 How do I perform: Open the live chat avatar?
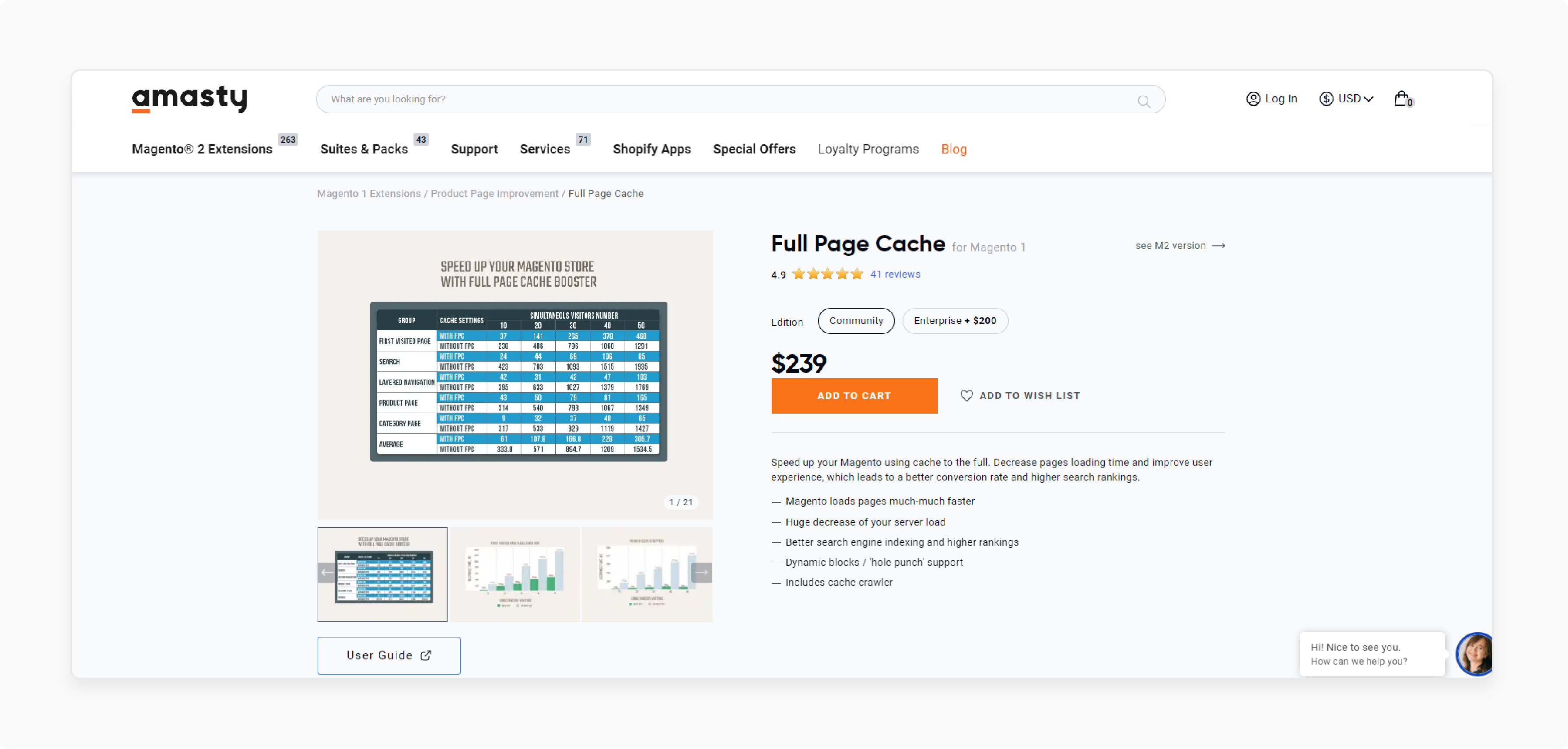[x=1473, y=654]
